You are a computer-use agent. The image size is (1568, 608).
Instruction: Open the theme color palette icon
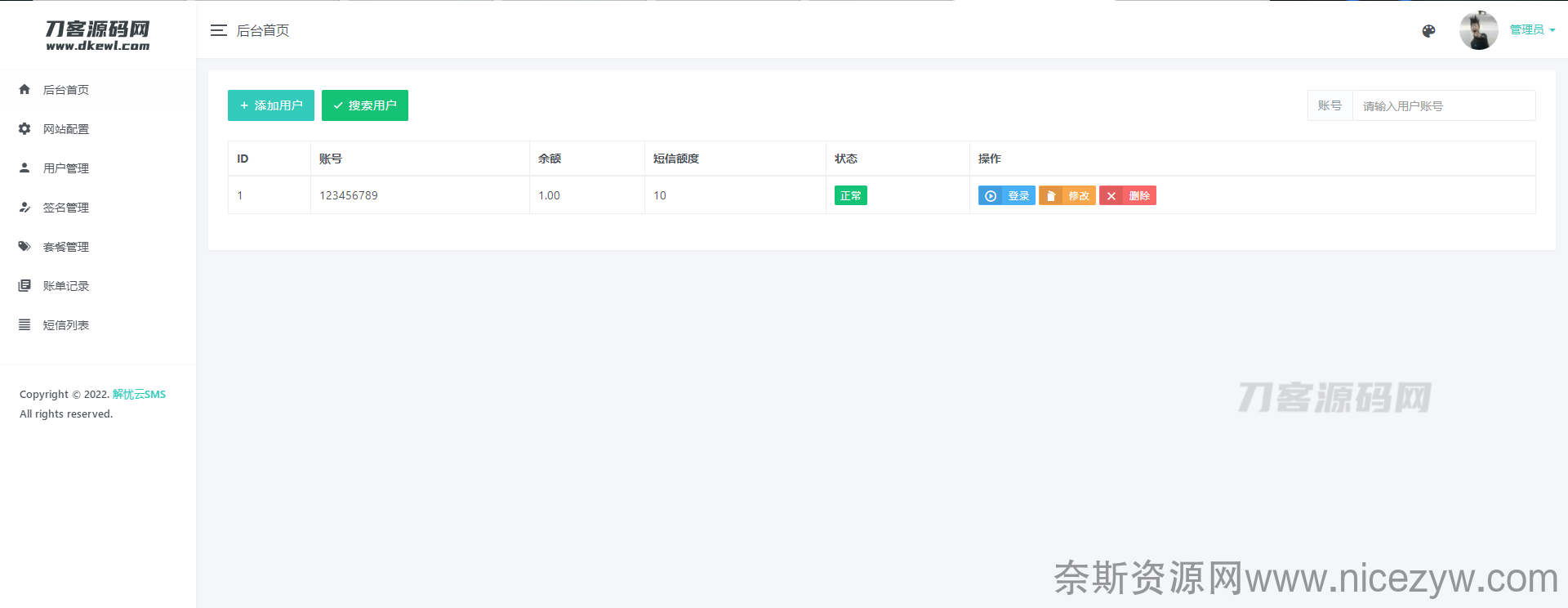tap(1428, 31)
